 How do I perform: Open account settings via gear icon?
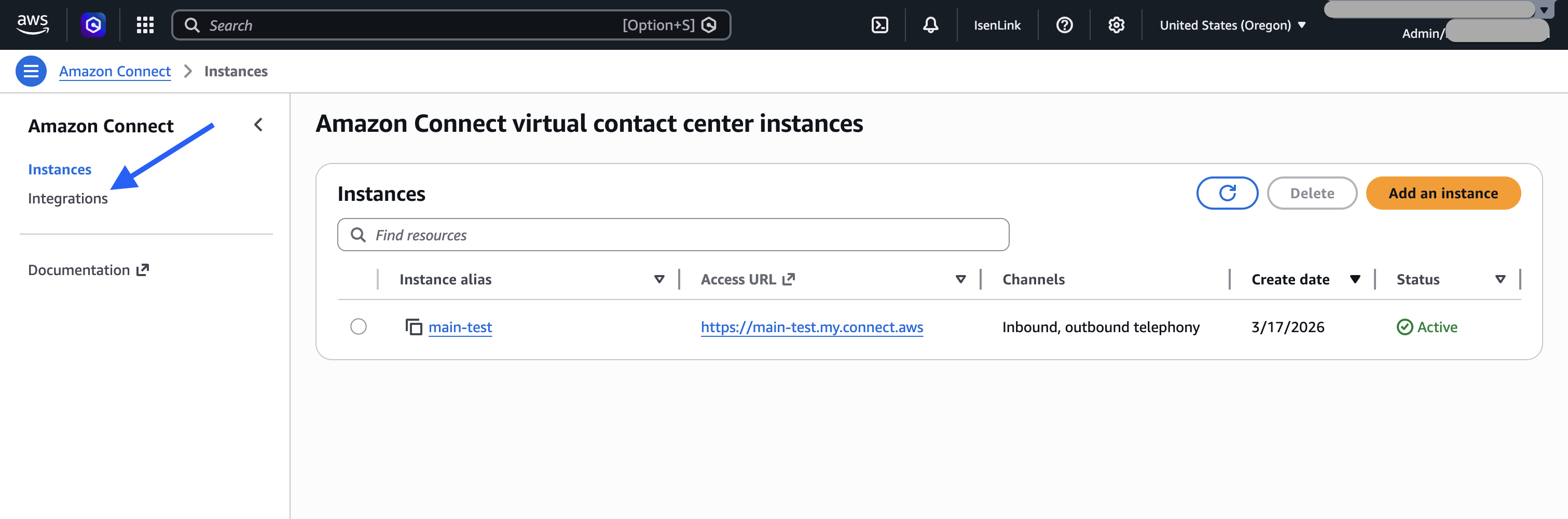tap(1116, 25)
